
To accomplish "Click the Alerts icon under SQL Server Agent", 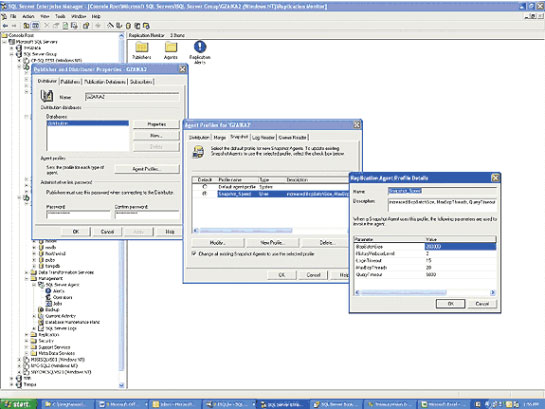I will (x=48, y=291).
